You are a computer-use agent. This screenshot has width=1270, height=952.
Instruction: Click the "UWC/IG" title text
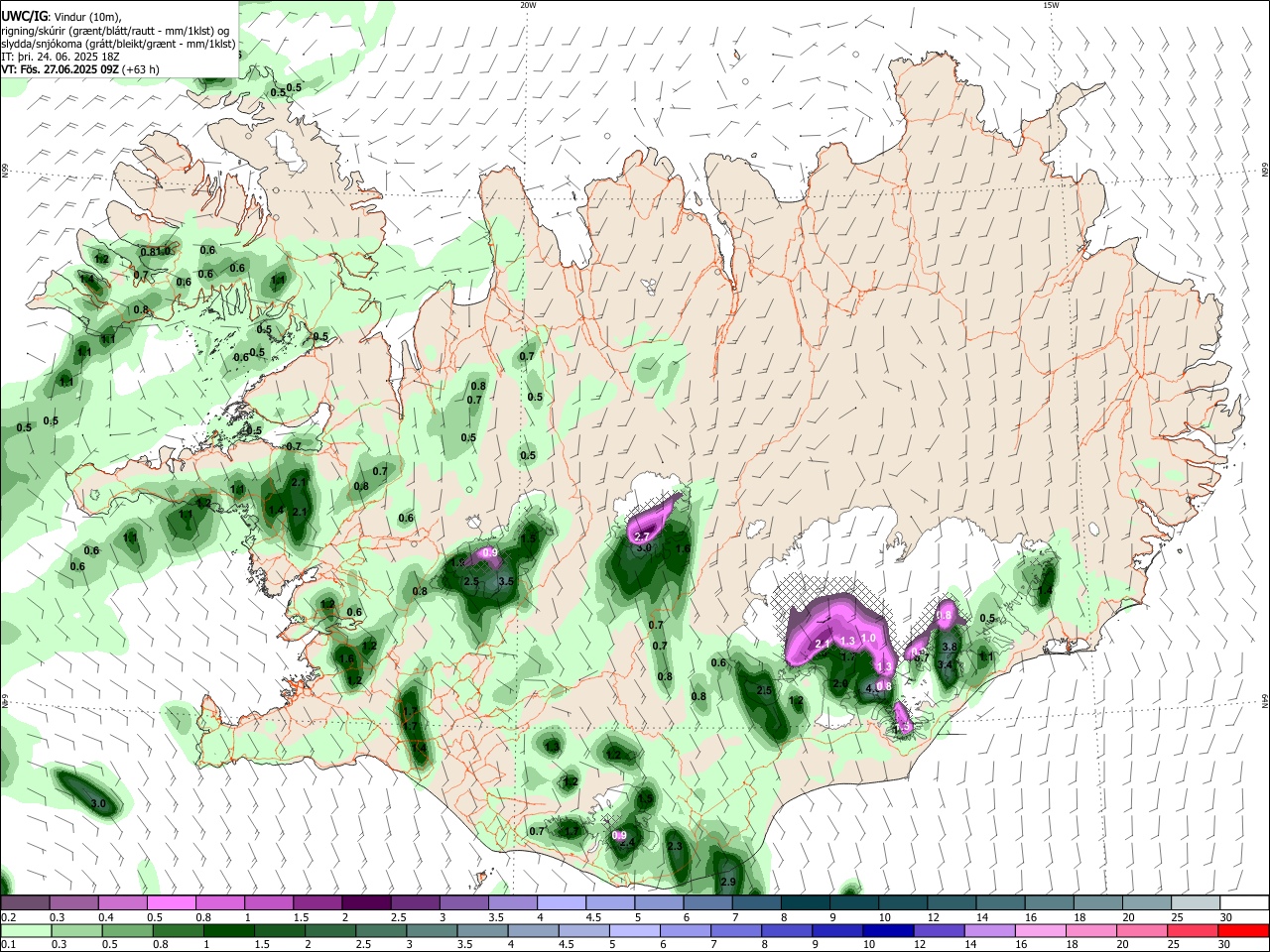click(x=24, y=16)
